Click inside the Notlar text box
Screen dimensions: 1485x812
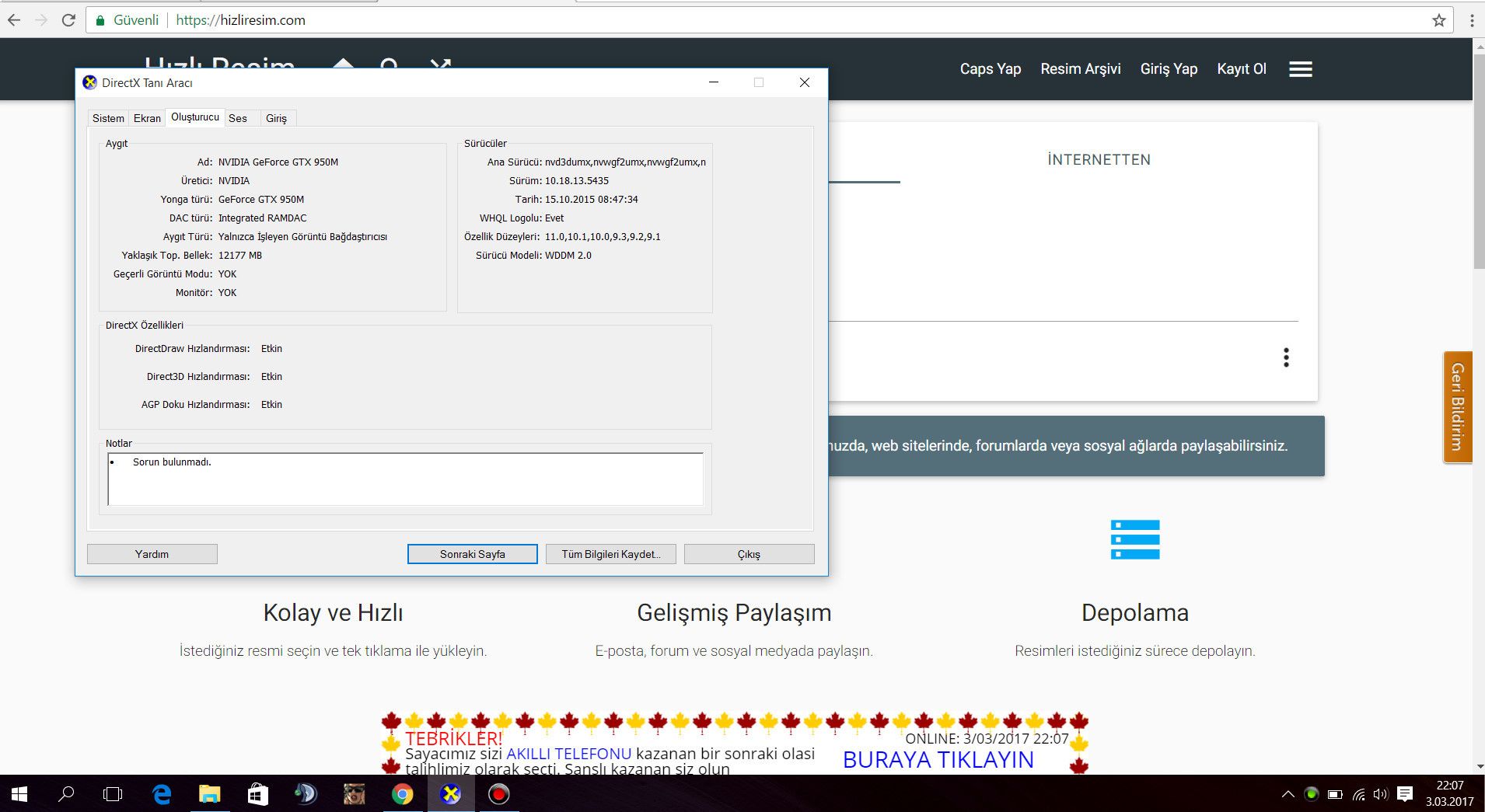click(x=405, y=479)
